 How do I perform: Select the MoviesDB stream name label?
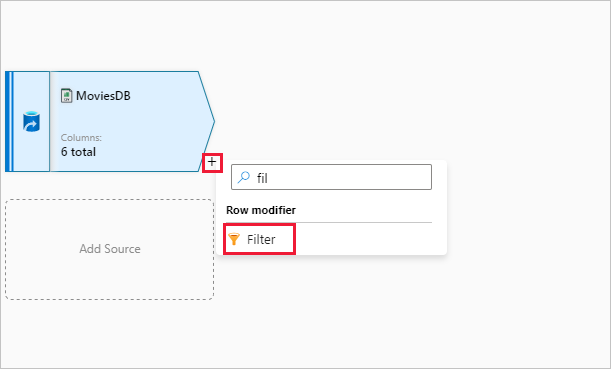pos(103,96)
